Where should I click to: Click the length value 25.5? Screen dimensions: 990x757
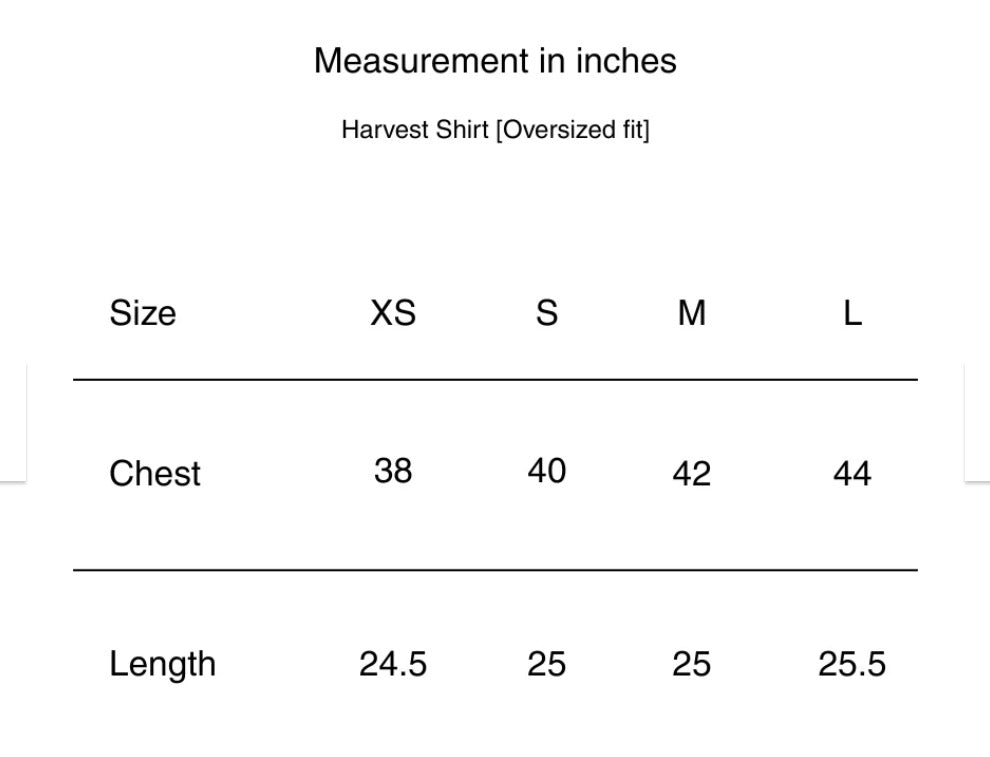(852, 664)
